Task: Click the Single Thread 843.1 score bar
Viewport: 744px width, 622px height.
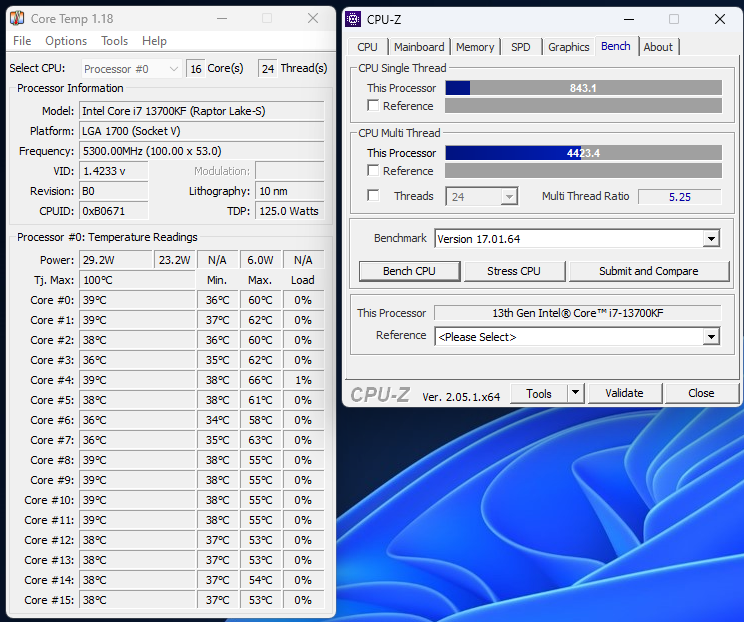Action: click(x=583, y=88)
